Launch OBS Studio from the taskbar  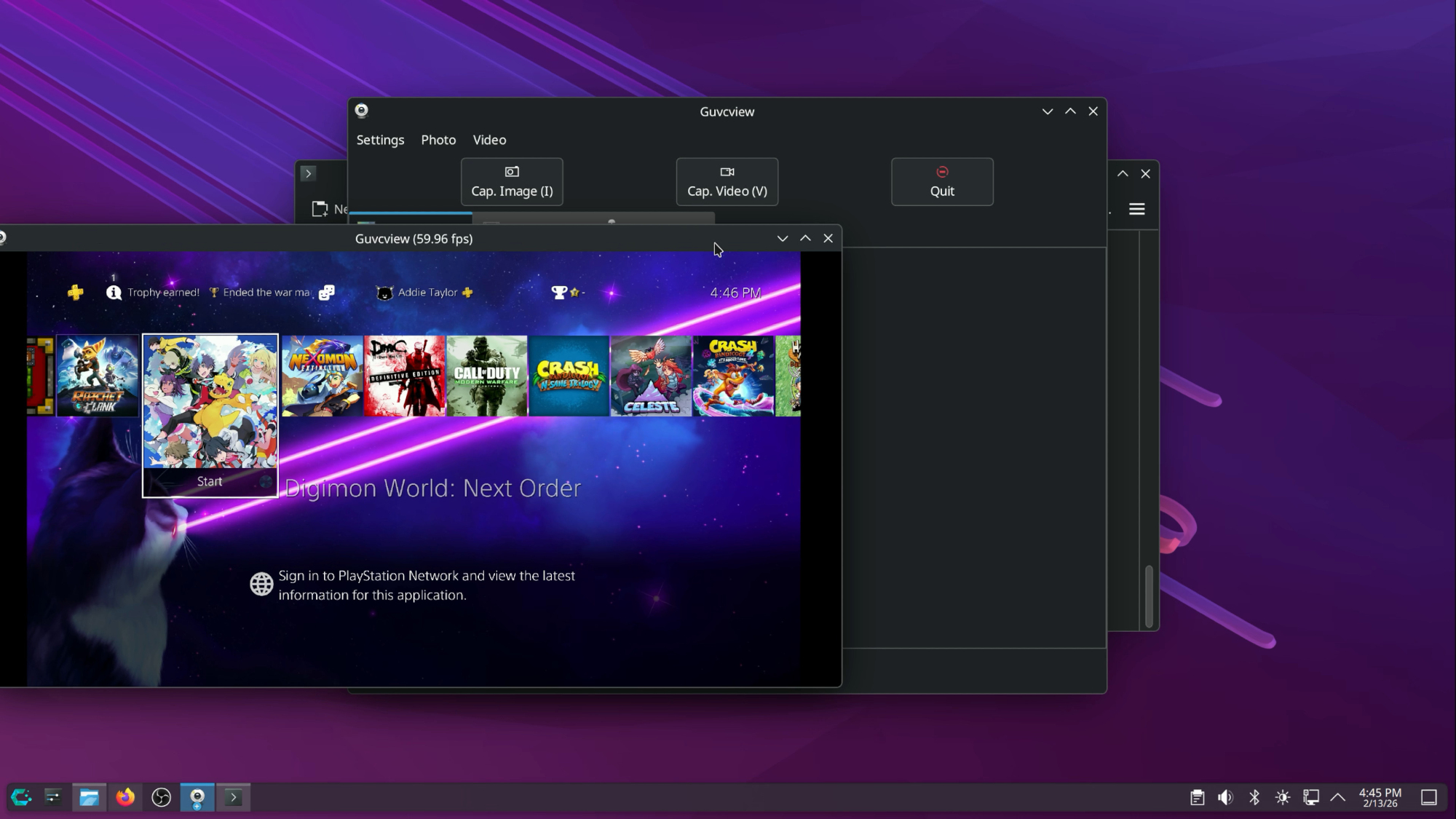pyautogui.click(x=161, y=797)
